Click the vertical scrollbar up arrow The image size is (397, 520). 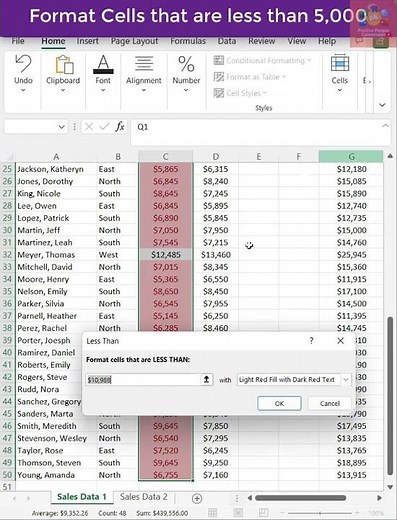[390, 156]
